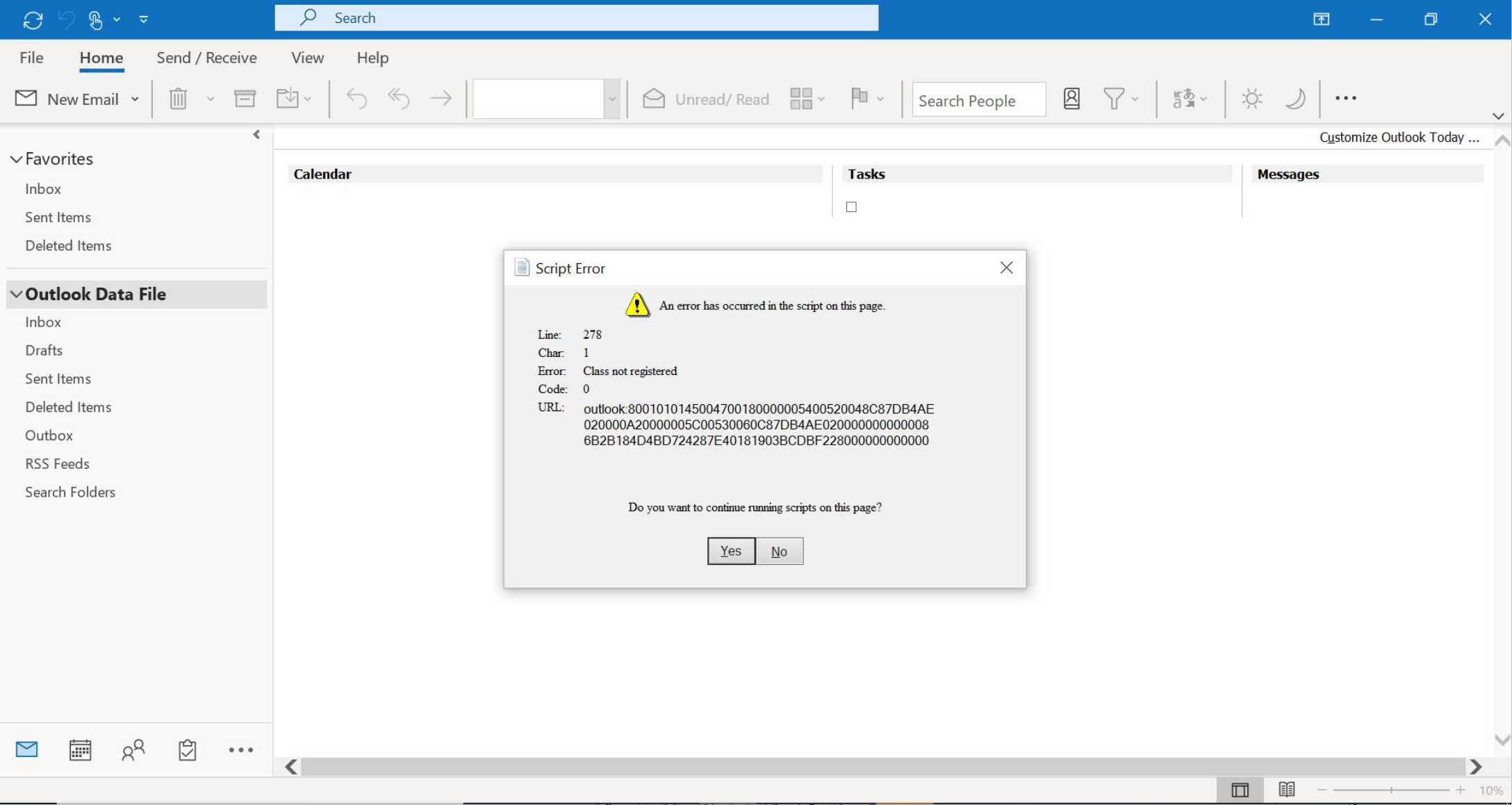The image size is (1512, 805).
Task: Click the Follow Up flag icon
Action: point(860,98)
